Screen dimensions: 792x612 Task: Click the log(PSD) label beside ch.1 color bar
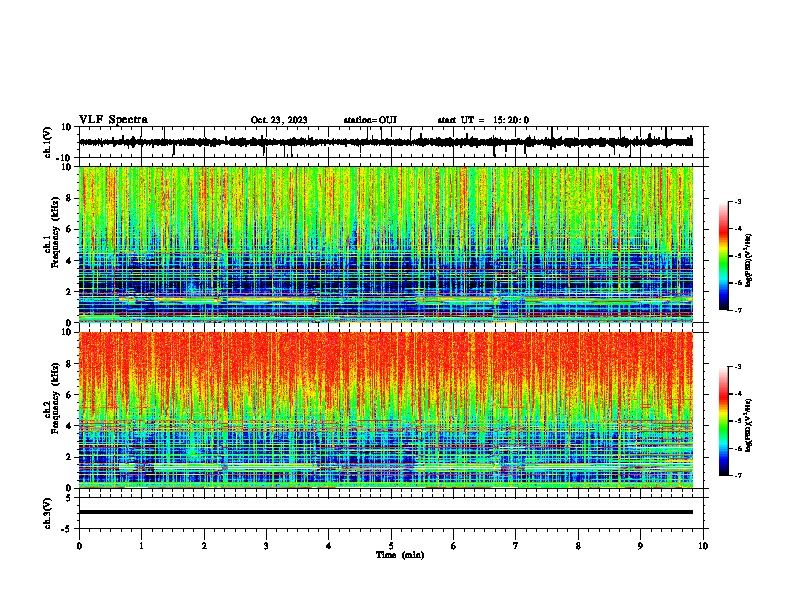tap(749, 260)
